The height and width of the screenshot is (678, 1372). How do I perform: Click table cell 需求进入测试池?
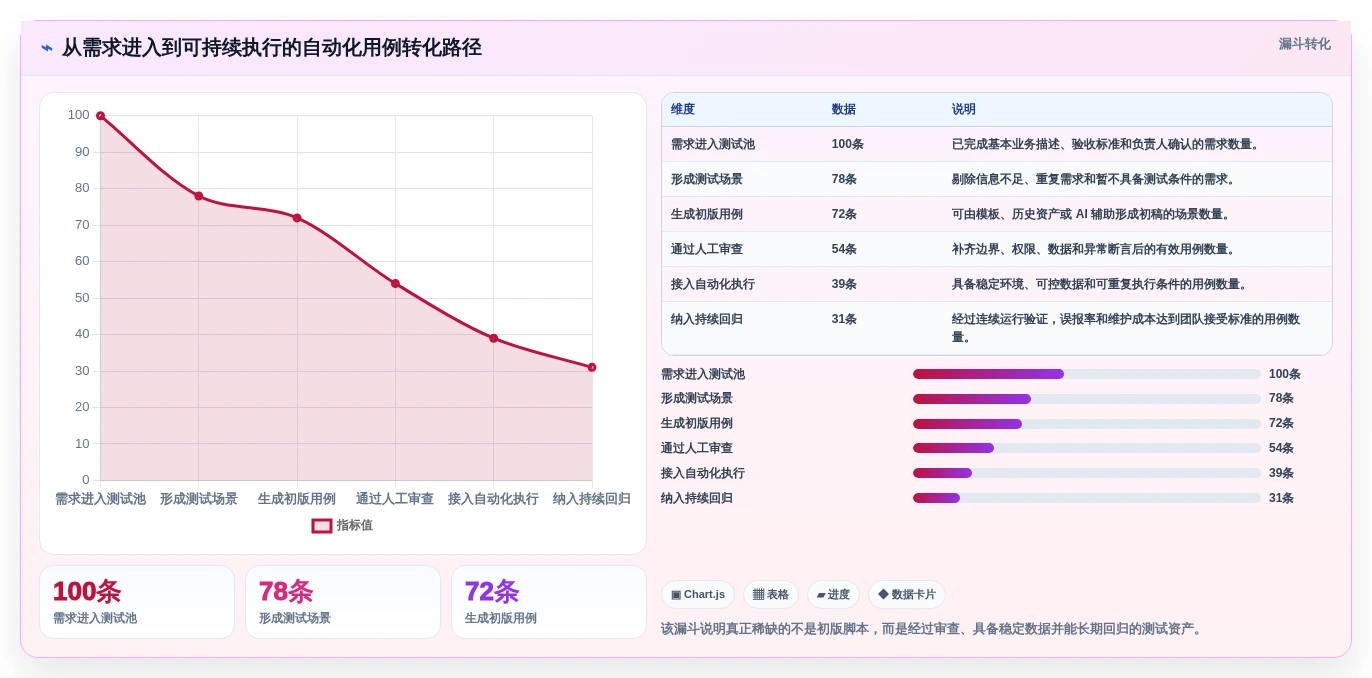point(713,144)
